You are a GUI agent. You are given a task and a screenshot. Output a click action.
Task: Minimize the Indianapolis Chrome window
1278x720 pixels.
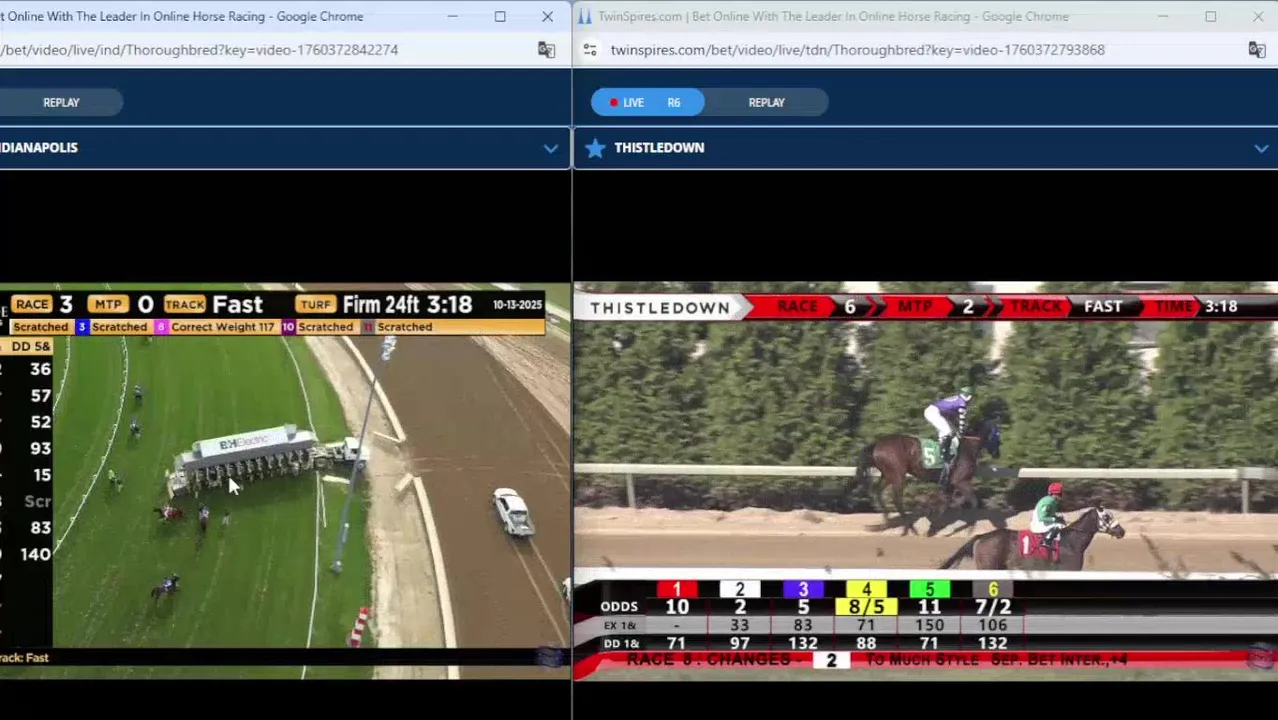[x=452, y=17]
